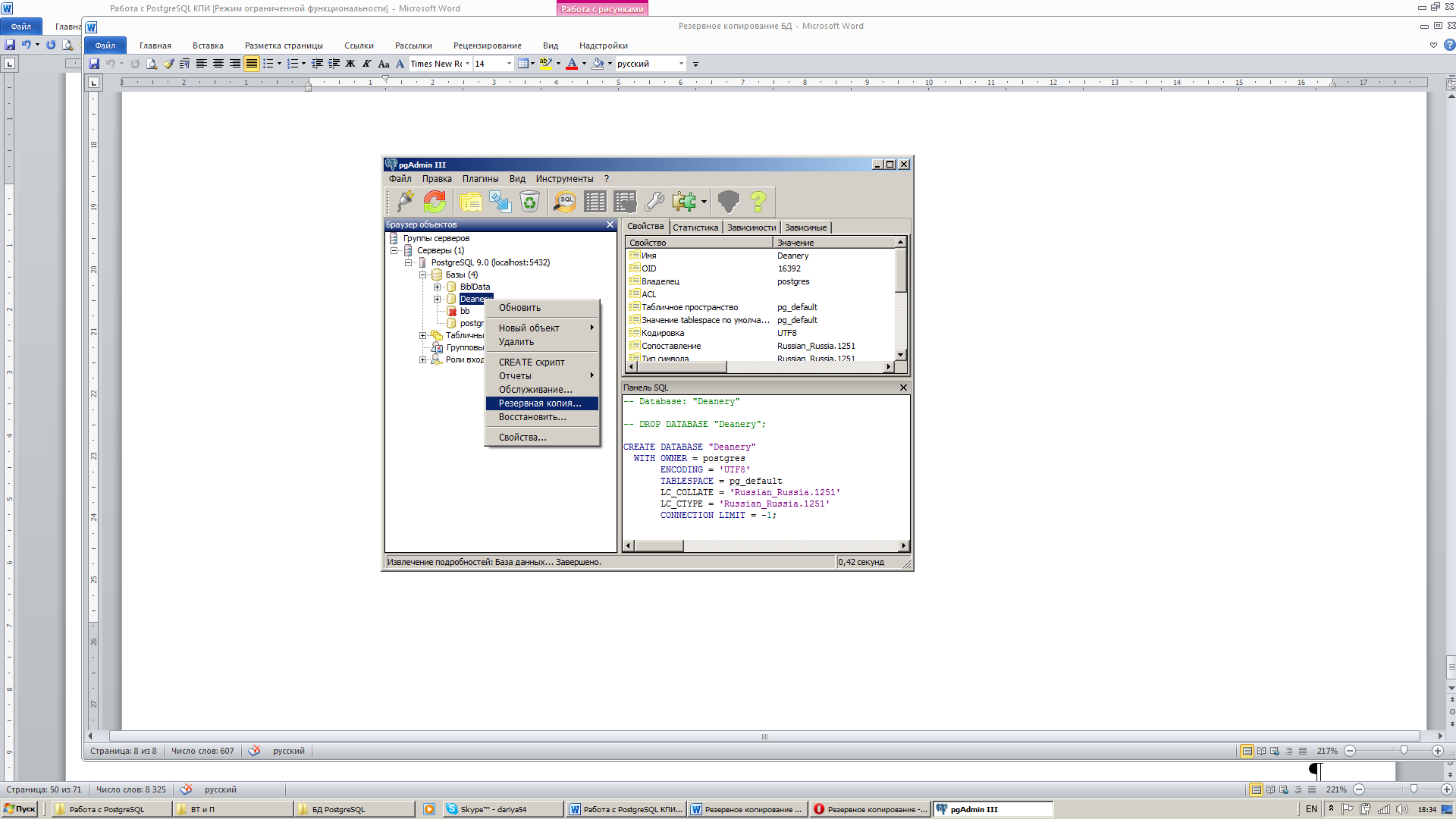Screen dimensions: 1456x819
Task: Open bullet list style dropdown arrow
Action: [279, 64]
